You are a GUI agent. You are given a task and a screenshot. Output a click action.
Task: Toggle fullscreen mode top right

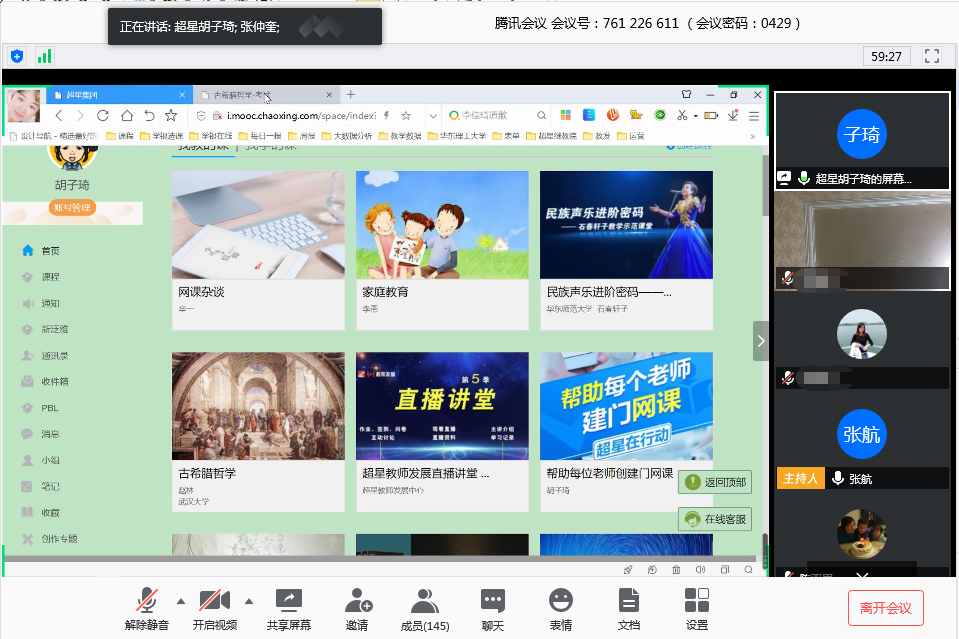click(x=932, y=57)
